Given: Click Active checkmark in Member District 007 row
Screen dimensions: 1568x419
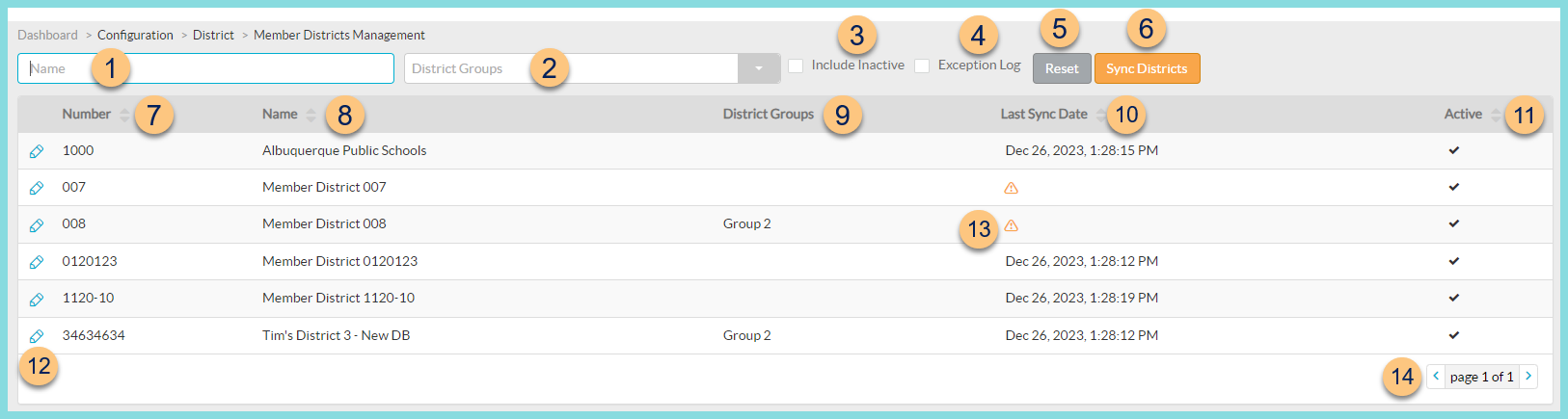Looking at the screenshot, I should (1454, 187).
